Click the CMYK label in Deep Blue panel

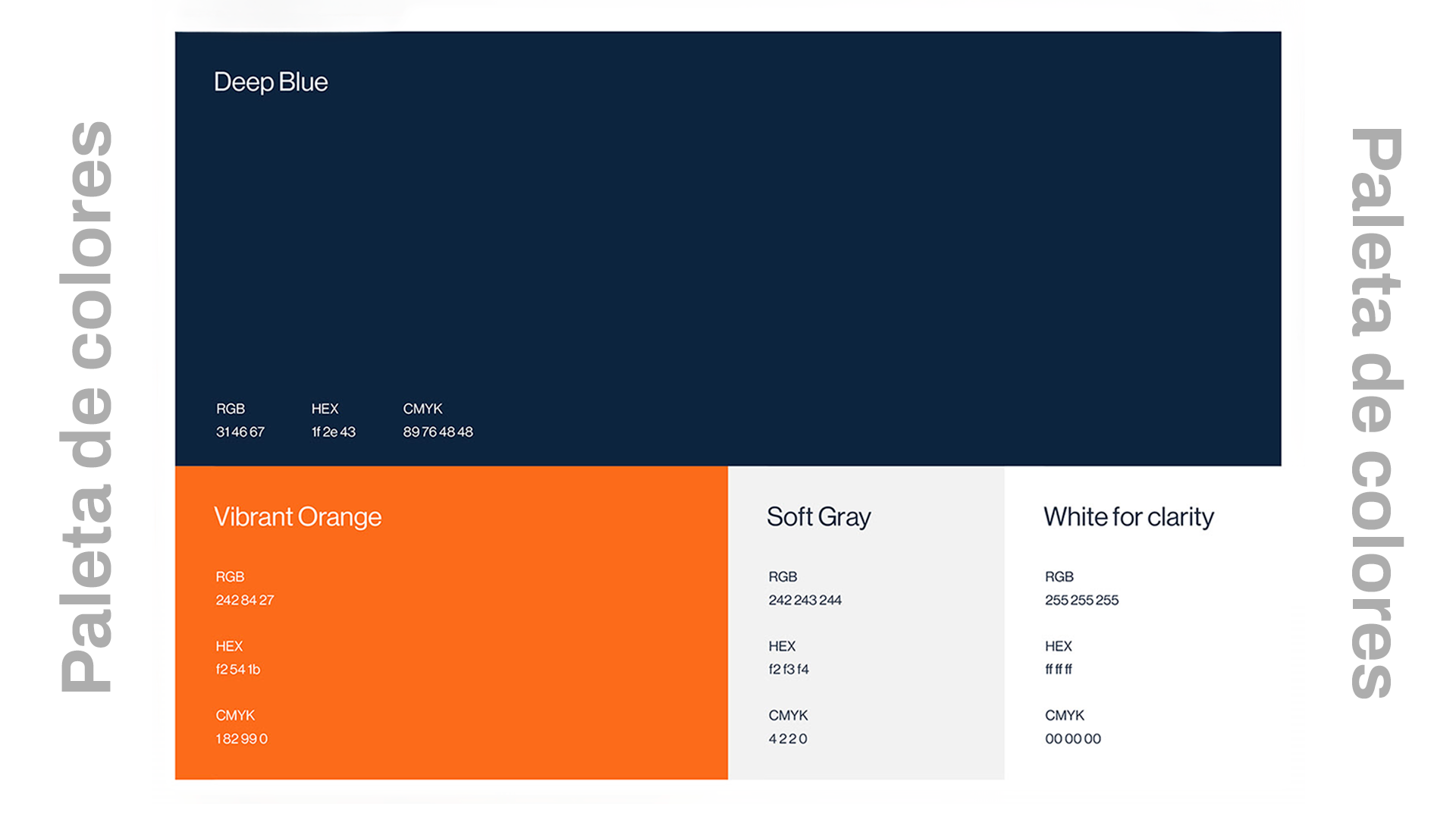(423, 409)
